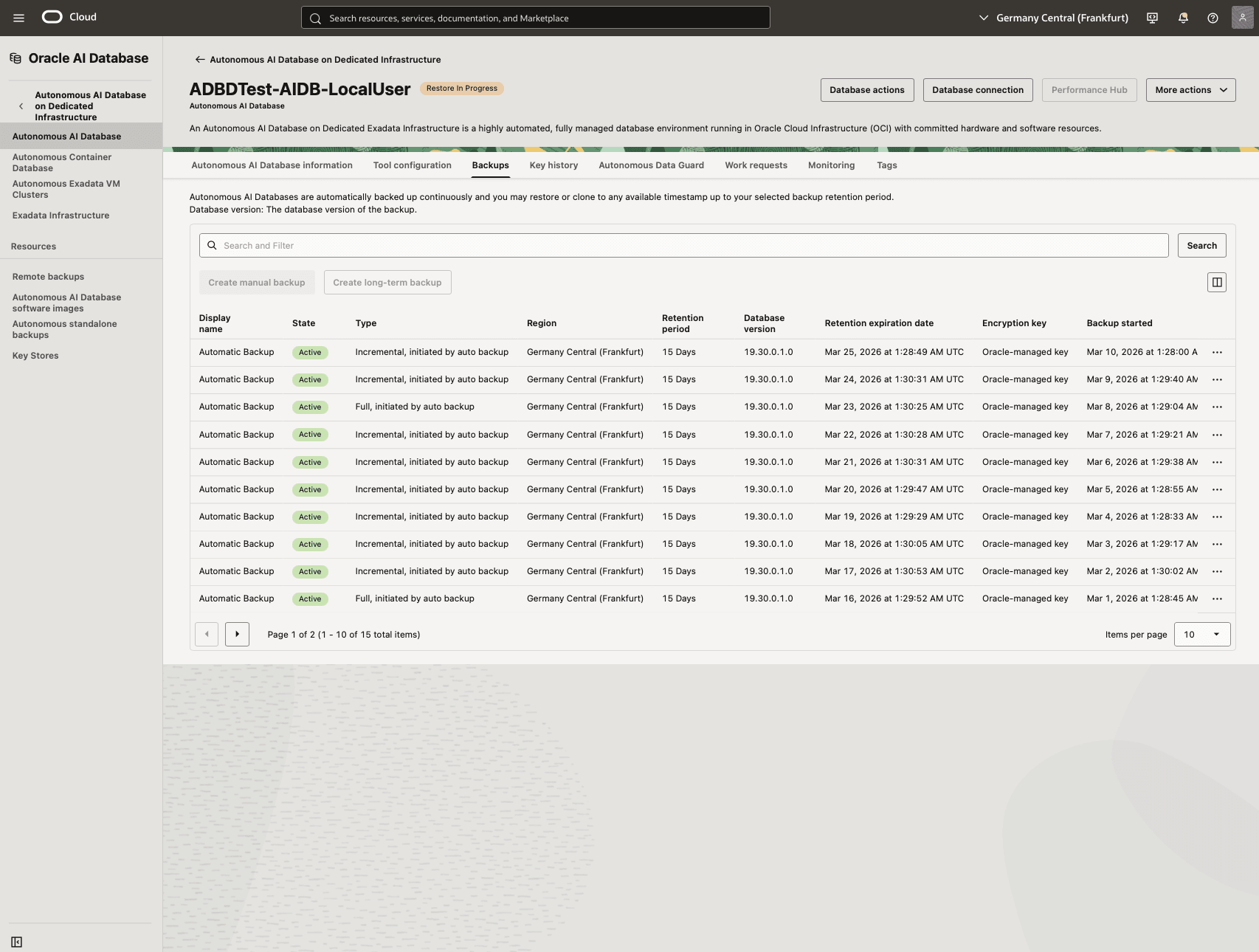Viewport: 1259px width, 952px height.
Task: Open actions menu for Mar 9, 2026 backup
Action: (1217, 380)
